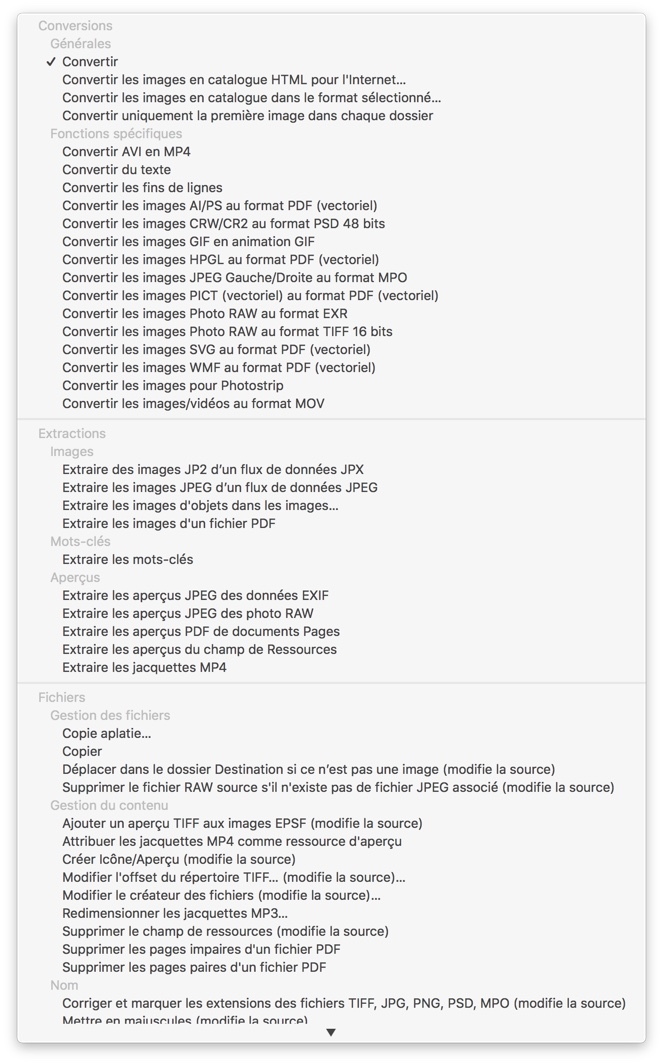The image size is (663, 1064).
Task: Select Convertir les images/vidéos au format MOV
Action: 331,403
